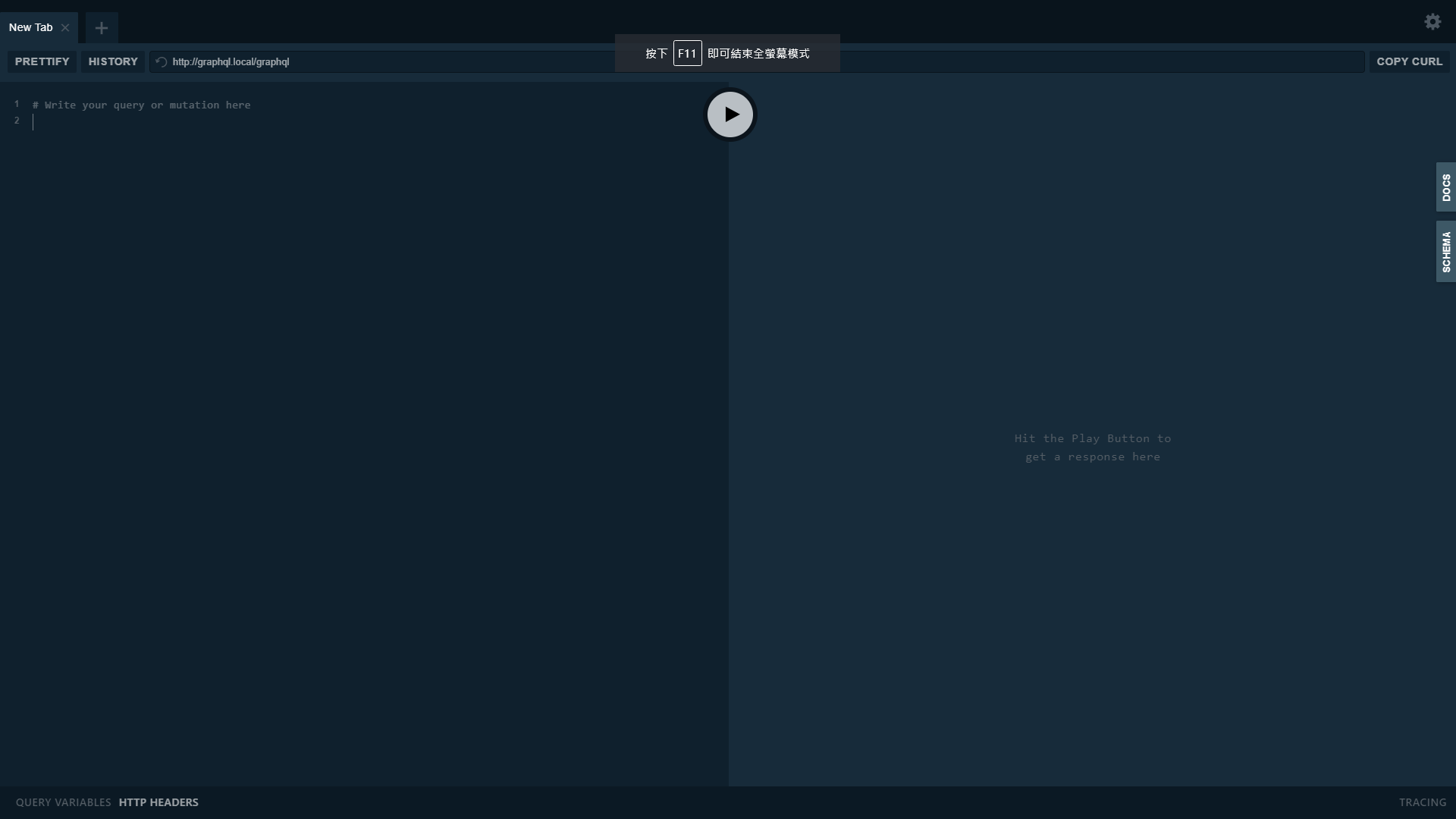Click the response placeholder message text
The height and width of the screenshot is (819, 1456).
tap(1092, 447)
